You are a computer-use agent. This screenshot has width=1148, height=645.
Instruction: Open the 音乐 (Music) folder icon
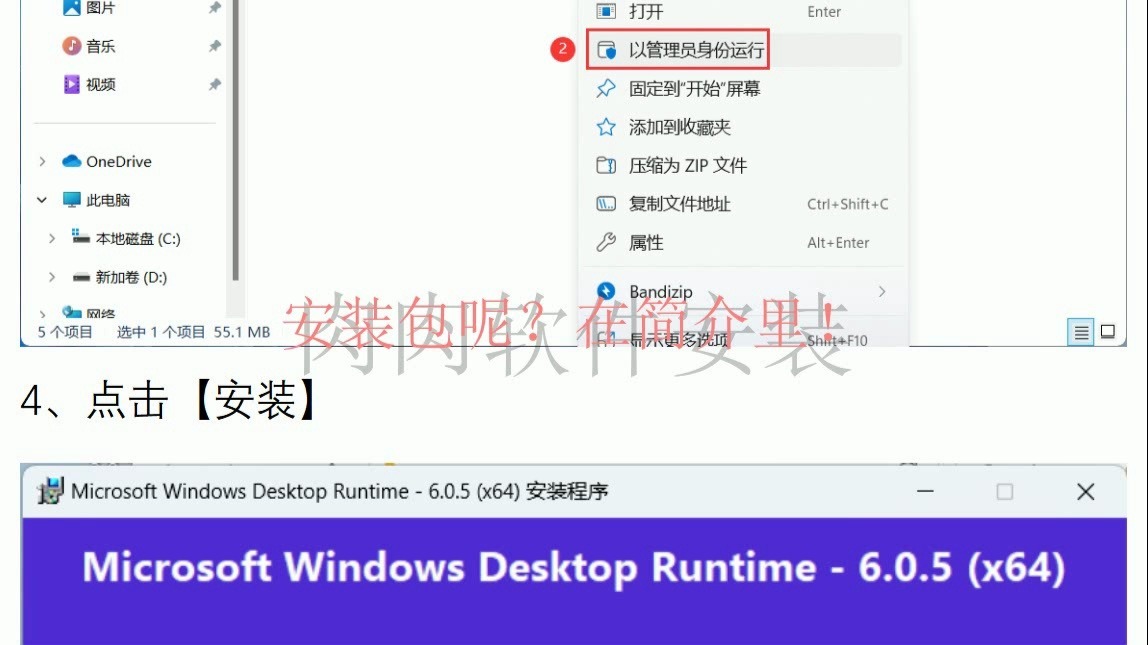(70, 45)
